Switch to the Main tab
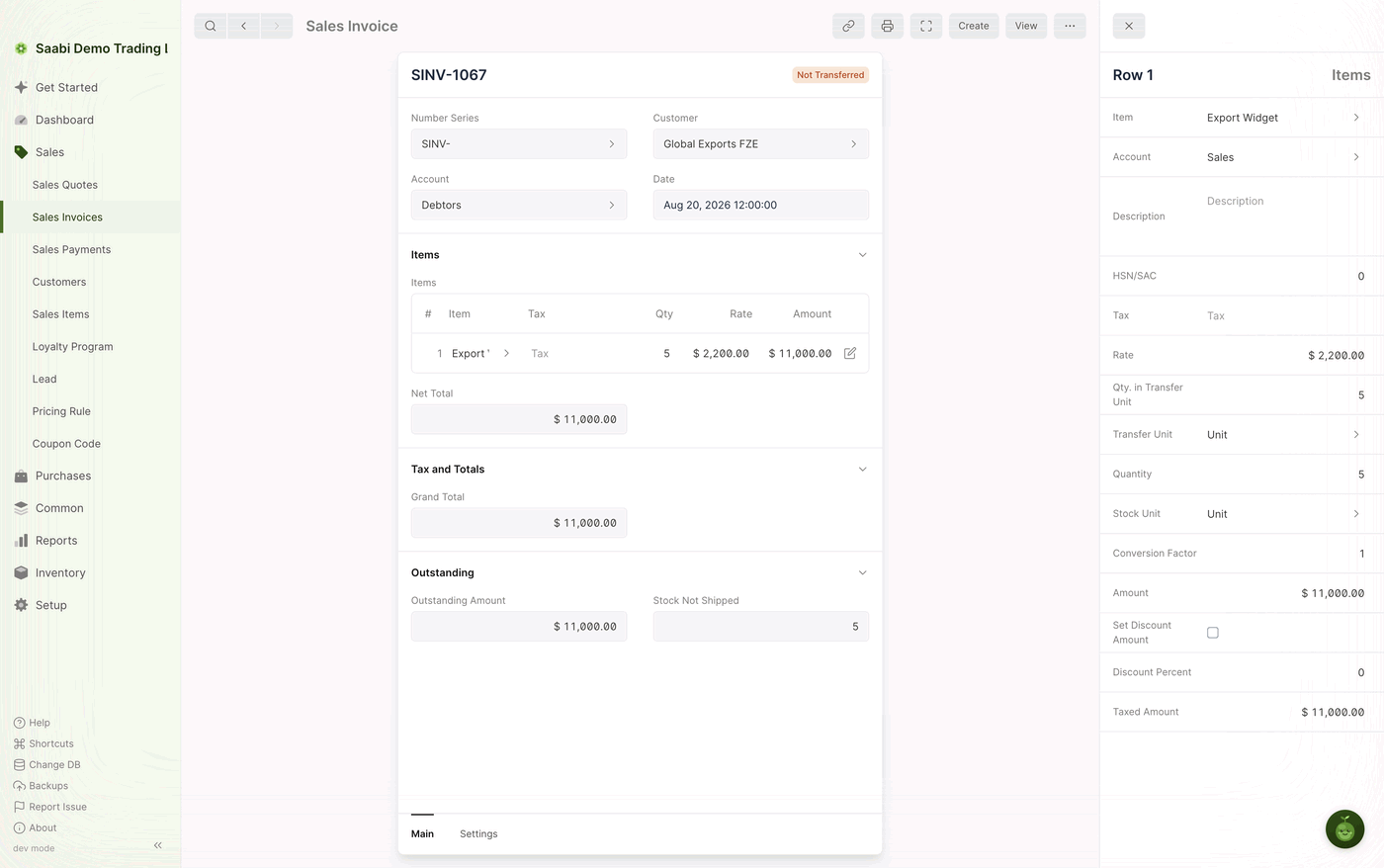 (422, 834)
